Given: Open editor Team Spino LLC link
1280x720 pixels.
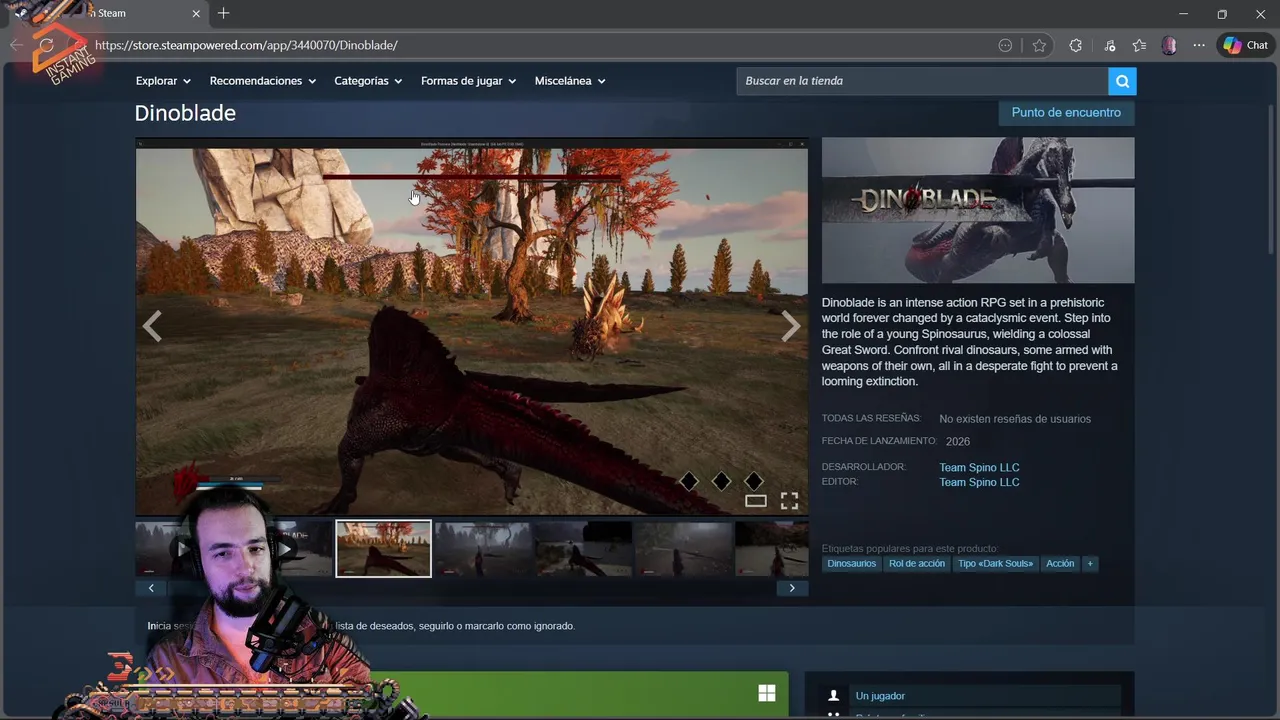Looking at the screenshot, I should click(979, 482).
